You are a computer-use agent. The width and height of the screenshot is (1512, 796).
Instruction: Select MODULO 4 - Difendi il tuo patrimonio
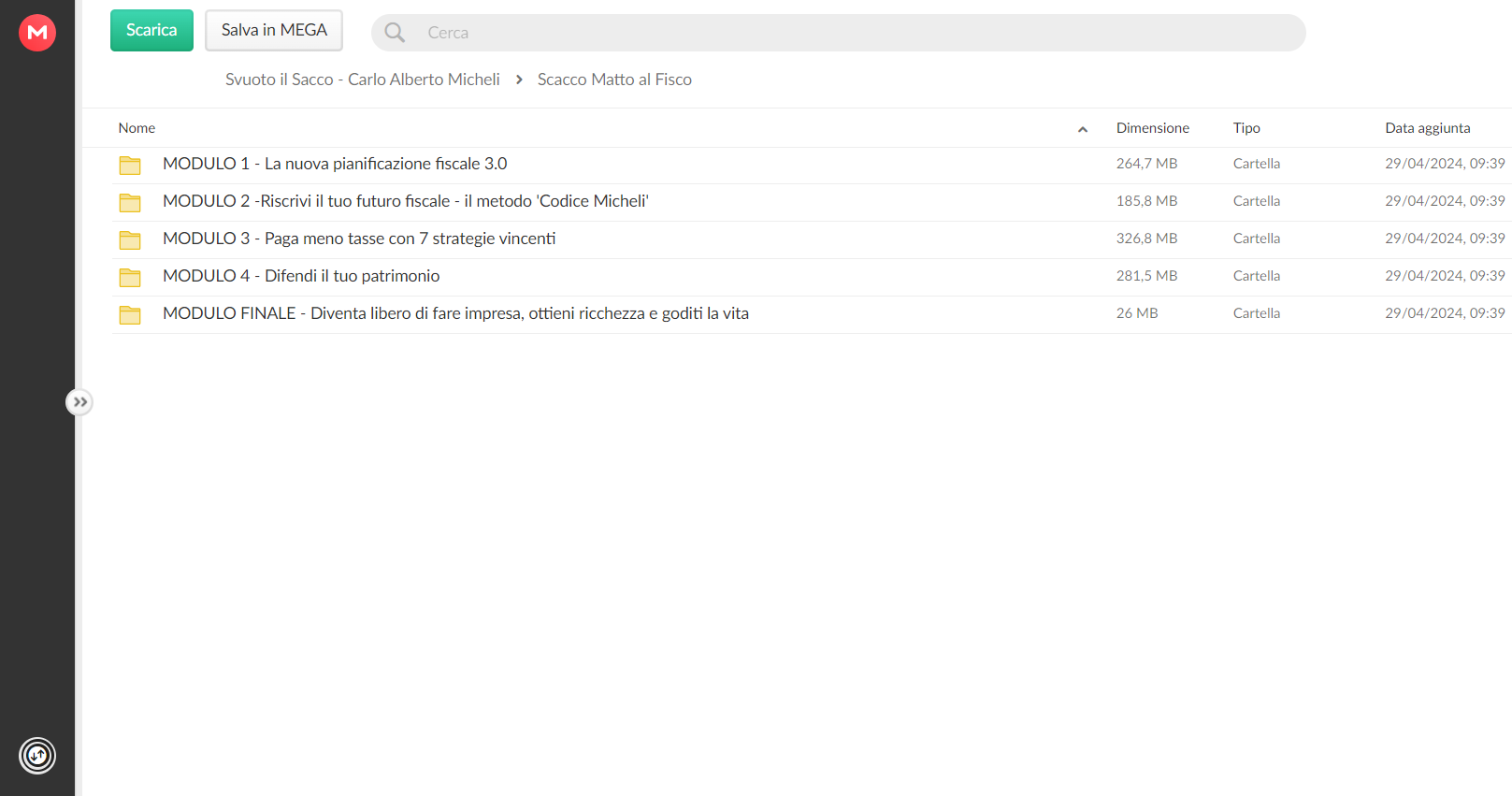pos(301,276)
